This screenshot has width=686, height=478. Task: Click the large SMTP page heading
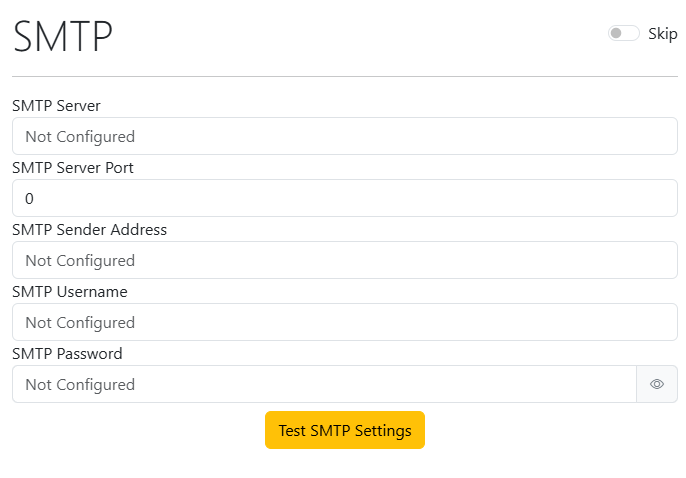[63, 37]
